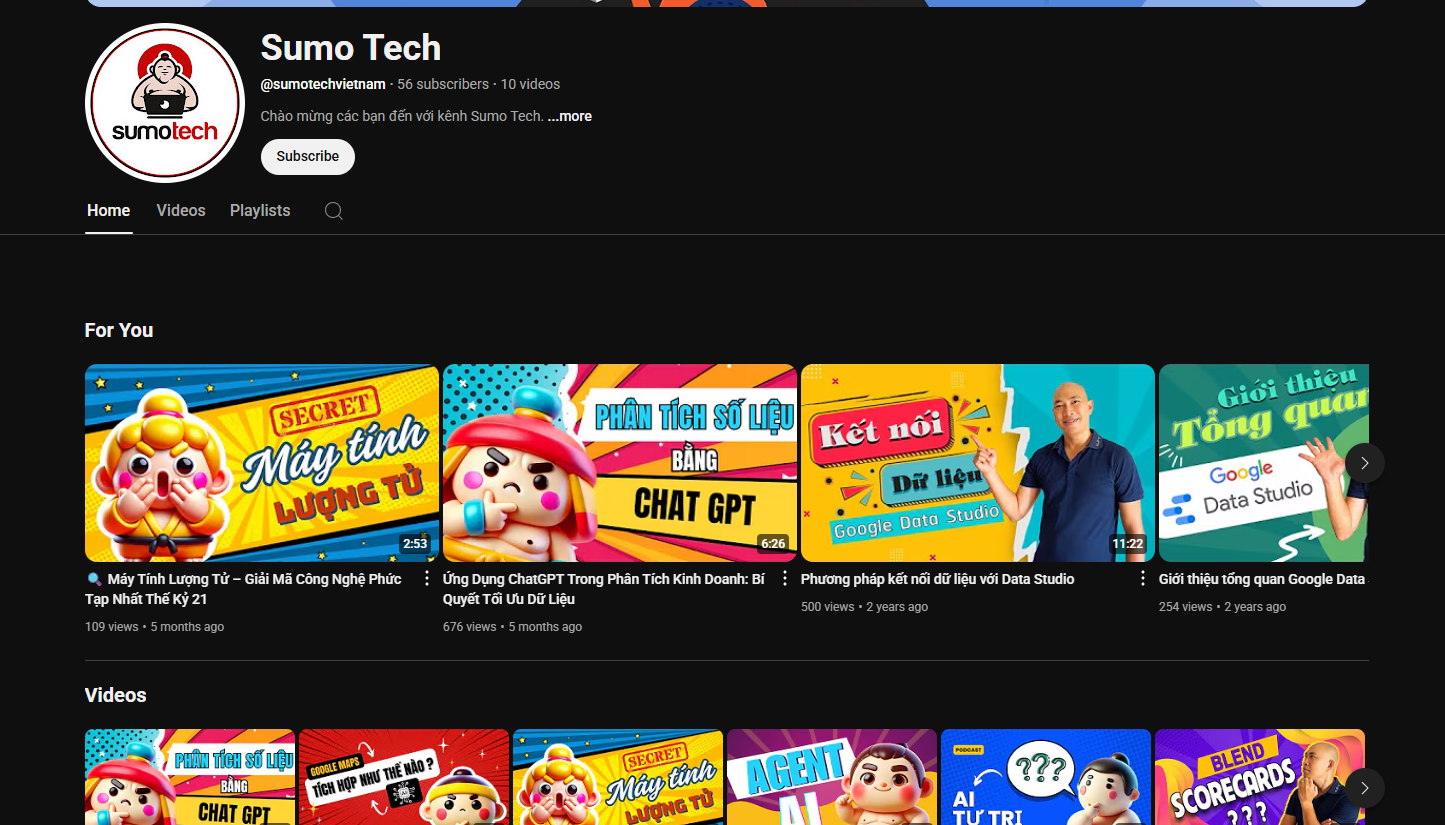Click the Sumo Tech channel avatar
The width and height of the screenshot is (1445, 825).
tap(165, 103)
